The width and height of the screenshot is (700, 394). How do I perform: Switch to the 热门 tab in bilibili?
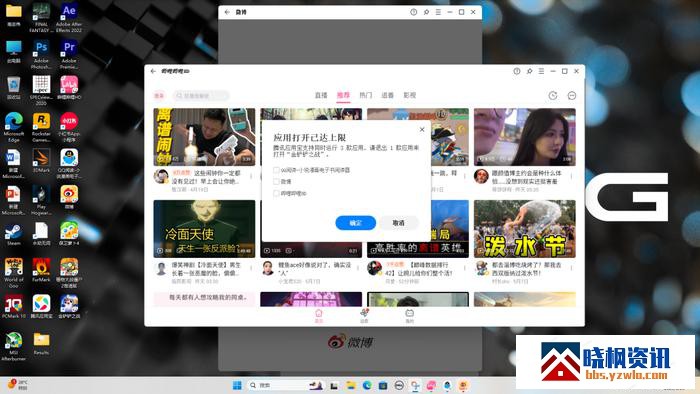[x=366, y=95]
